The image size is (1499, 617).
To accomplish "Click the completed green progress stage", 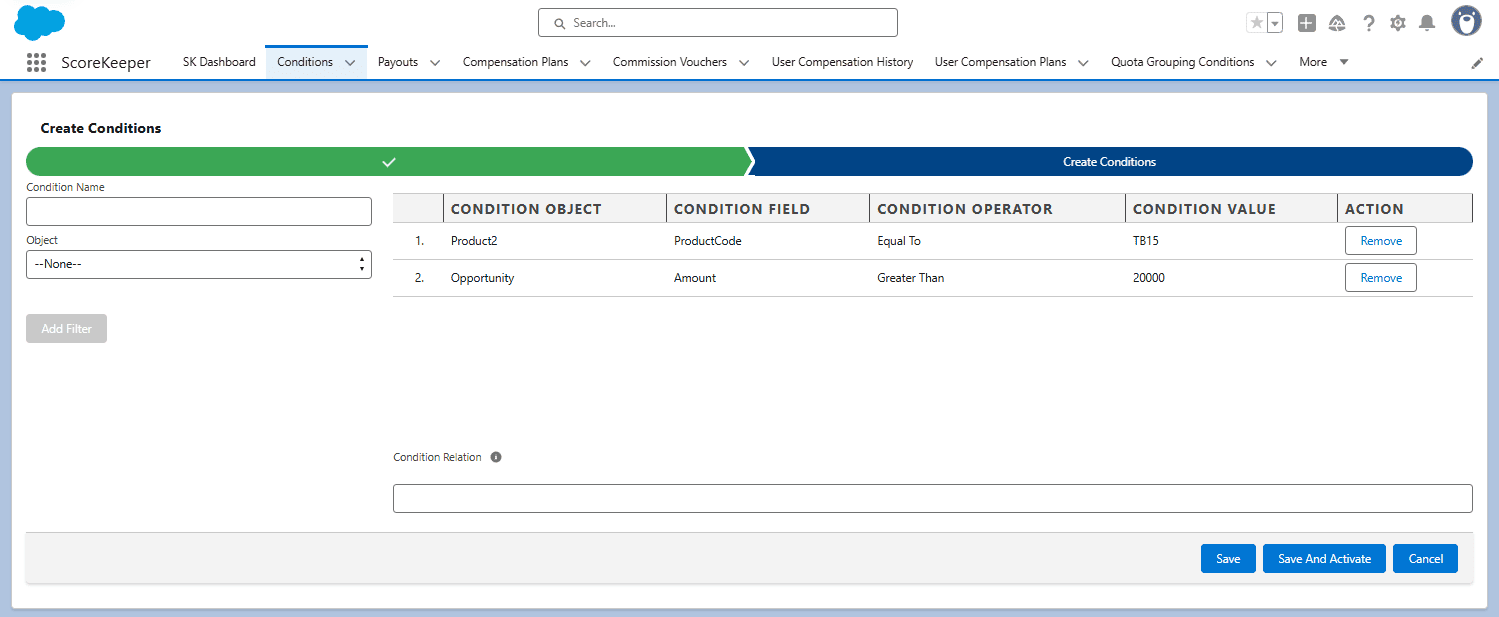I will 389,161.
